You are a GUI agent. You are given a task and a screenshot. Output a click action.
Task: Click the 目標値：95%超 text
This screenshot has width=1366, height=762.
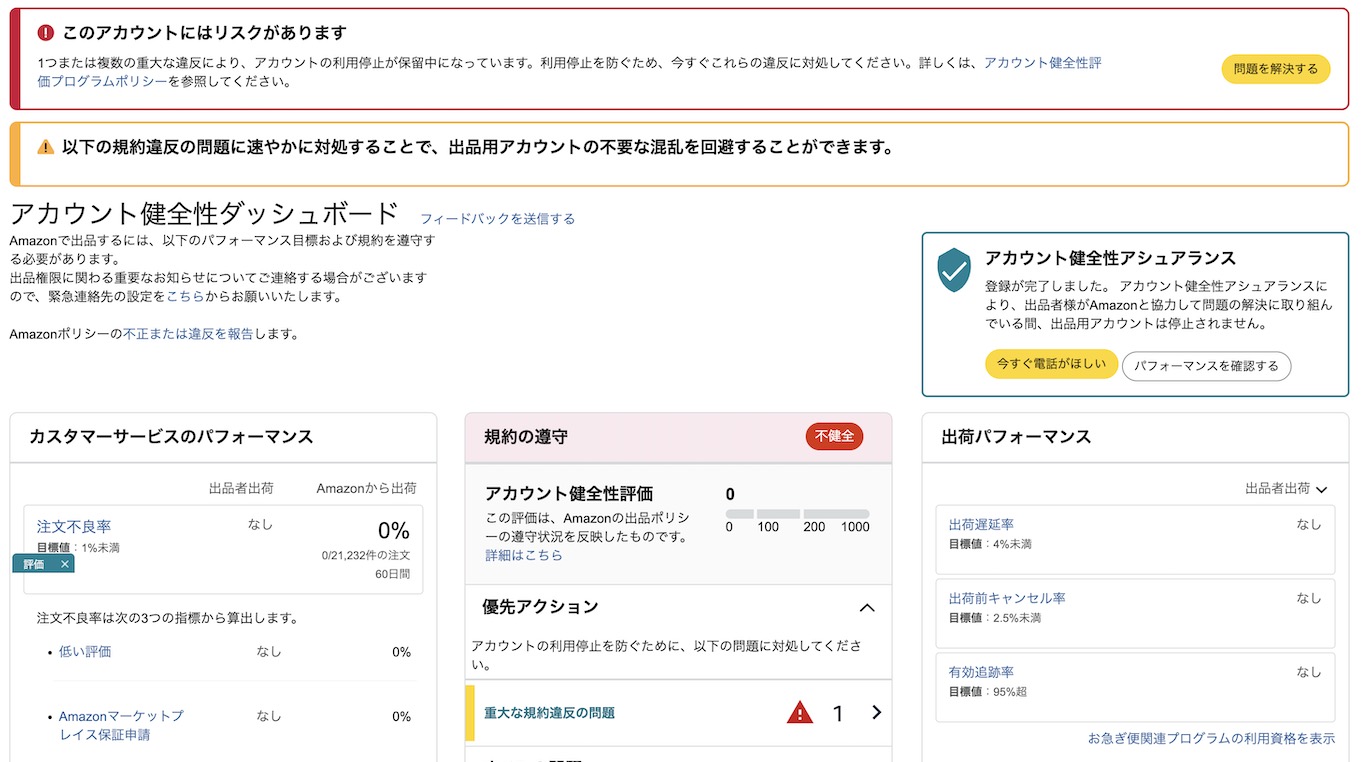988,692
